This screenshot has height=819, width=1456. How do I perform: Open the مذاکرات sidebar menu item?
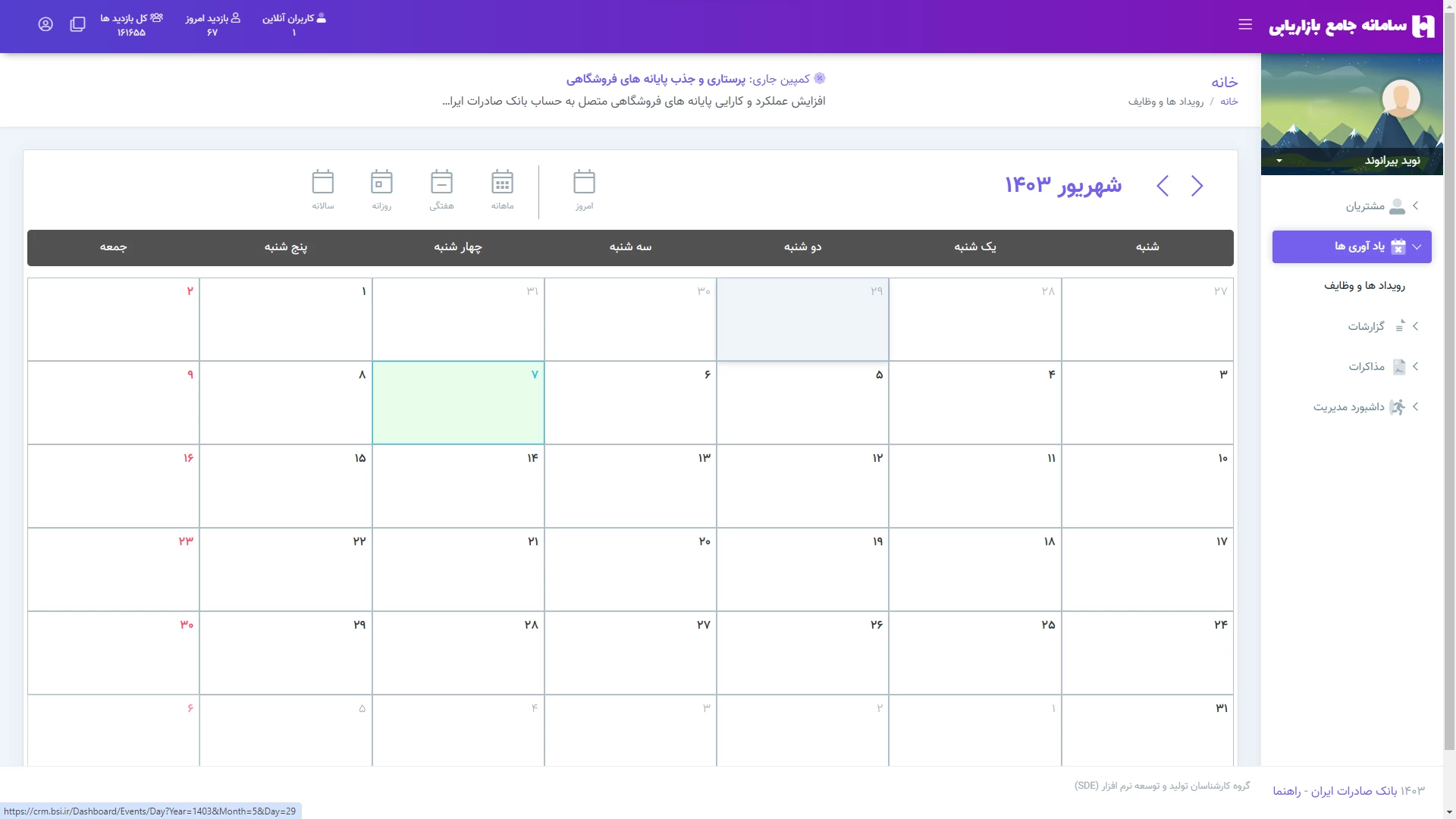1351,367
